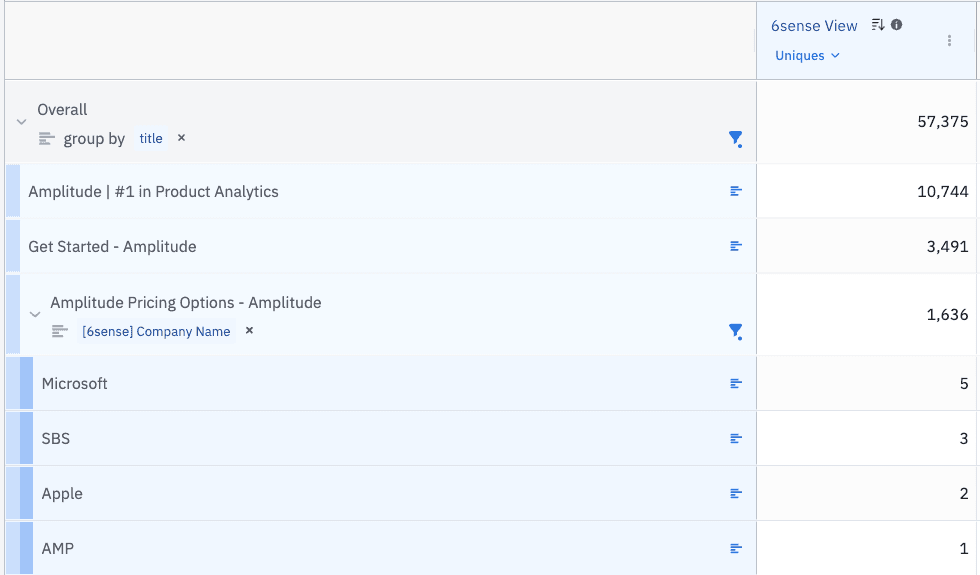Click the filter icon in Overall row

(736, 139)
